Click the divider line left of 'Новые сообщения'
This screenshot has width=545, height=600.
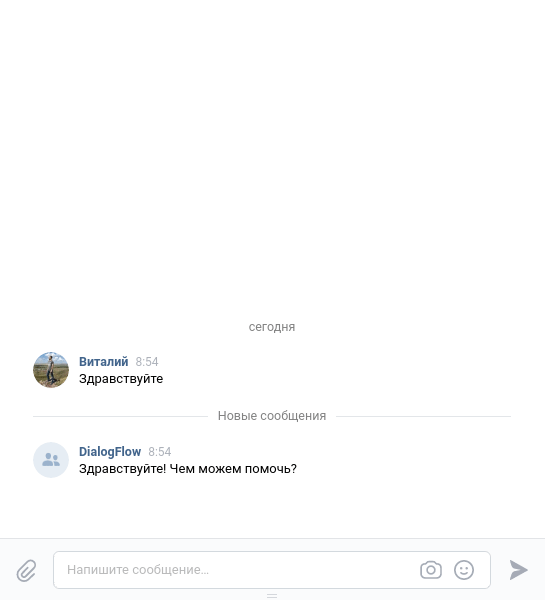coord(120,416)
